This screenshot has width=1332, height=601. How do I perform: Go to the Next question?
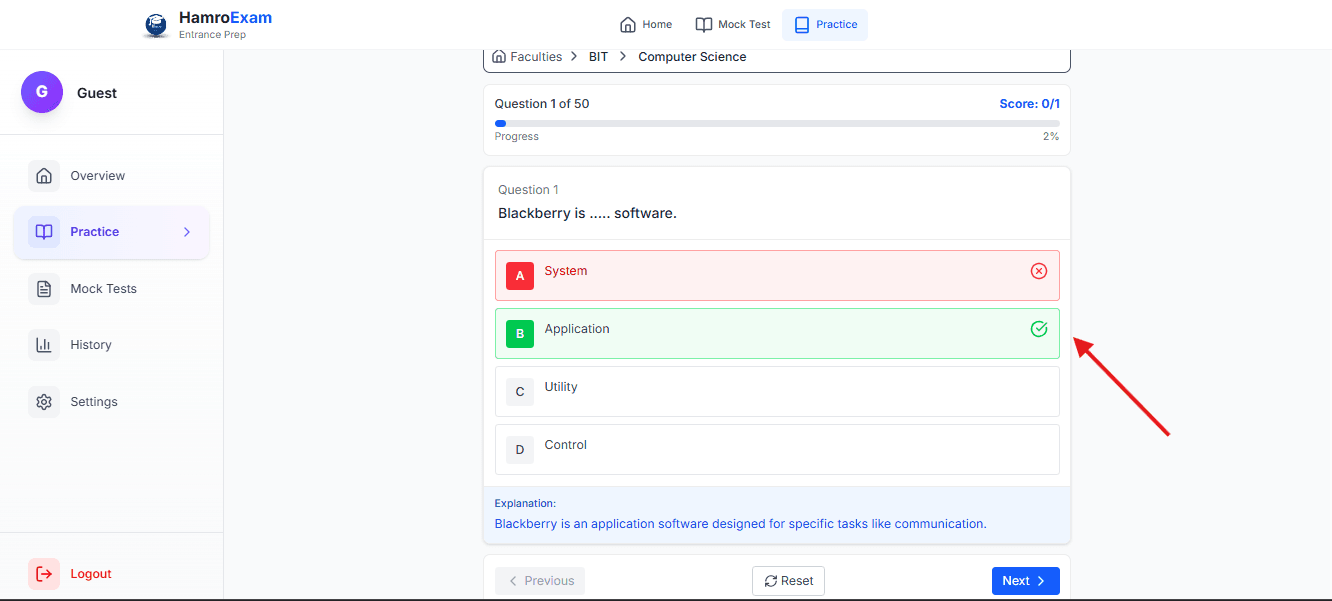(x=1025, y=581)
